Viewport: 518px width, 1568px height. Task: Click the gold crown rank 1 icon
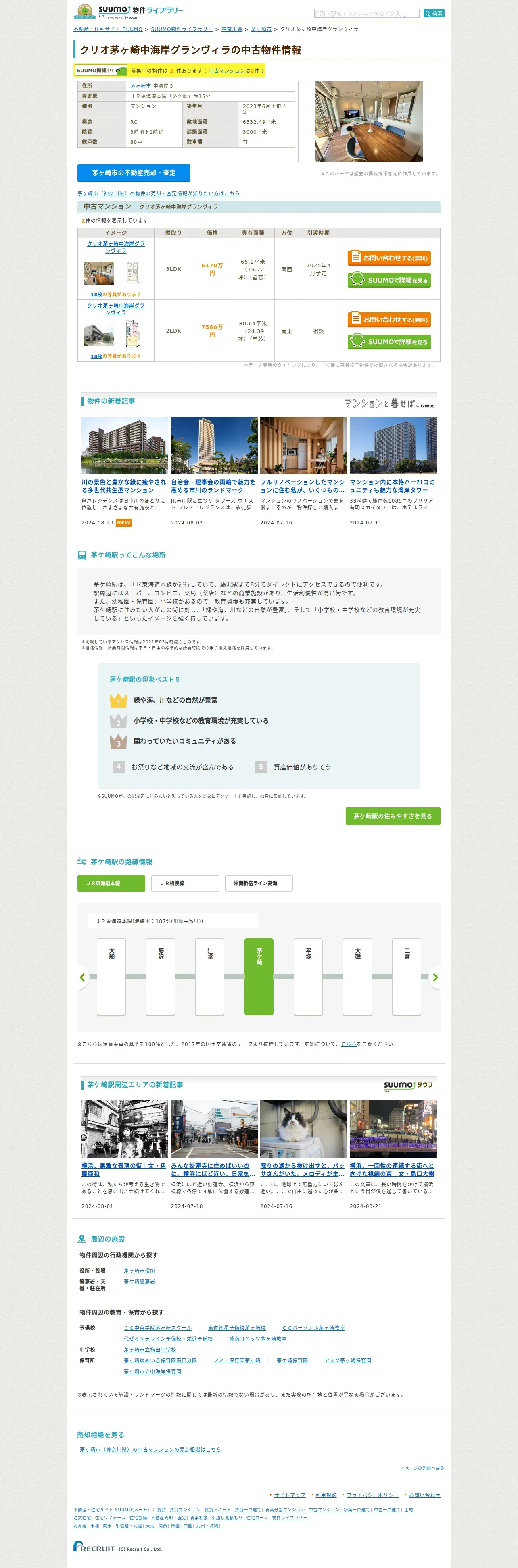(x=118, y=701)
